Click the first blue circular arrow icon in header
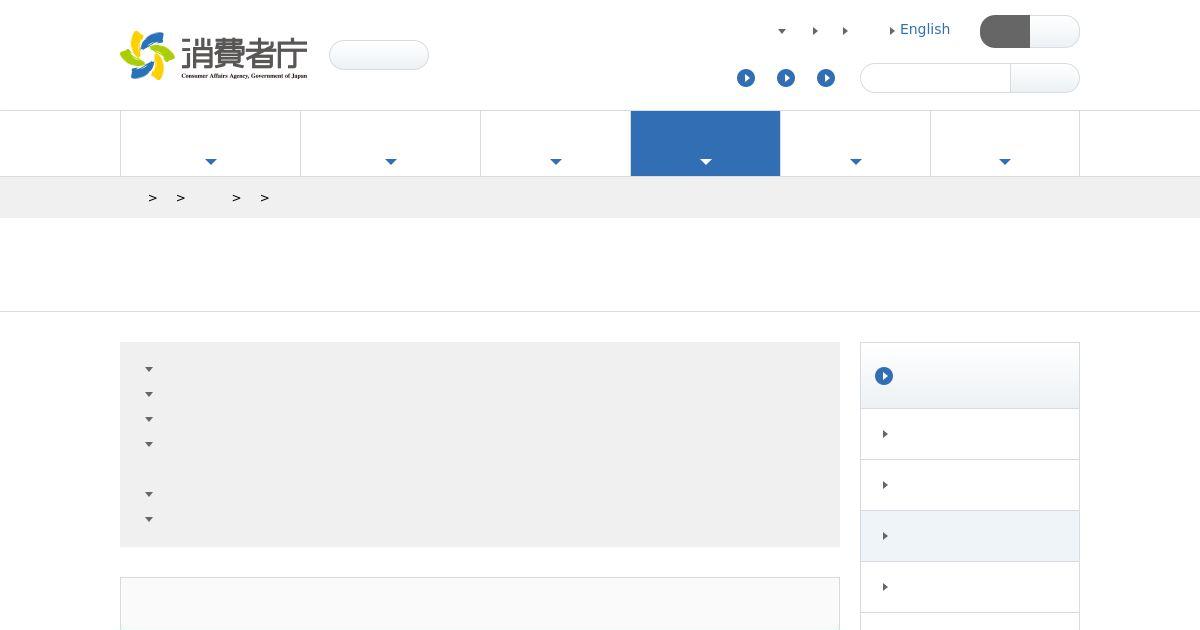The height and width of the screenshot is (630, 1200). pyautogui.click(x=746, y=78)
